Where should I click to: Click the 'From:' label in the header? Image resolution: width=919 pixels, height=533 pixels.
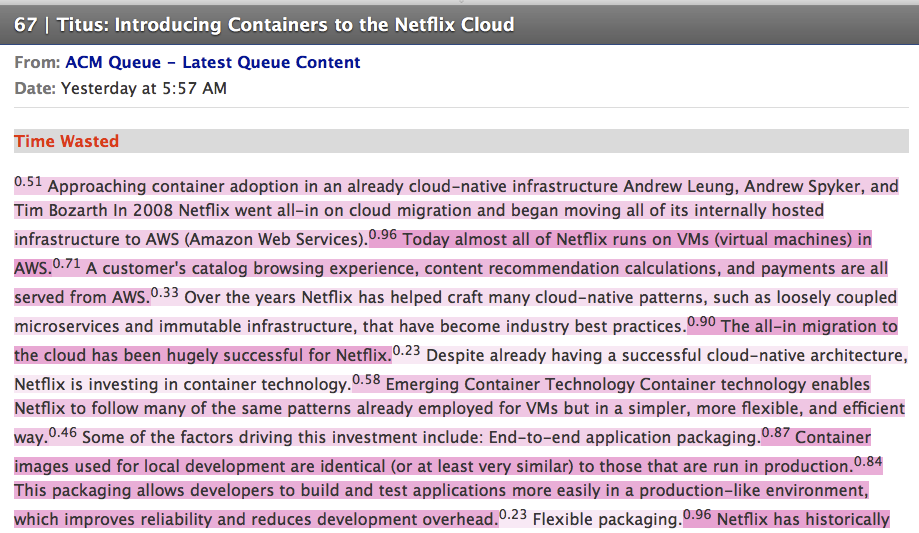tap(37, 62)
